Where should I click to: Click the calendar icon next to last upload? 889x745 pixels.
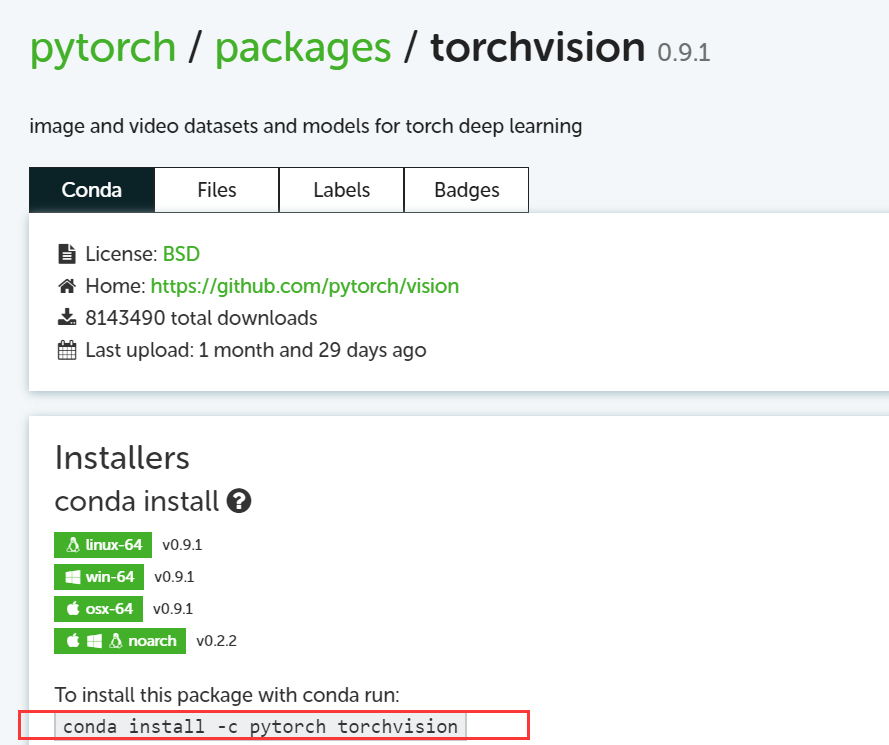tap(68, 349)
